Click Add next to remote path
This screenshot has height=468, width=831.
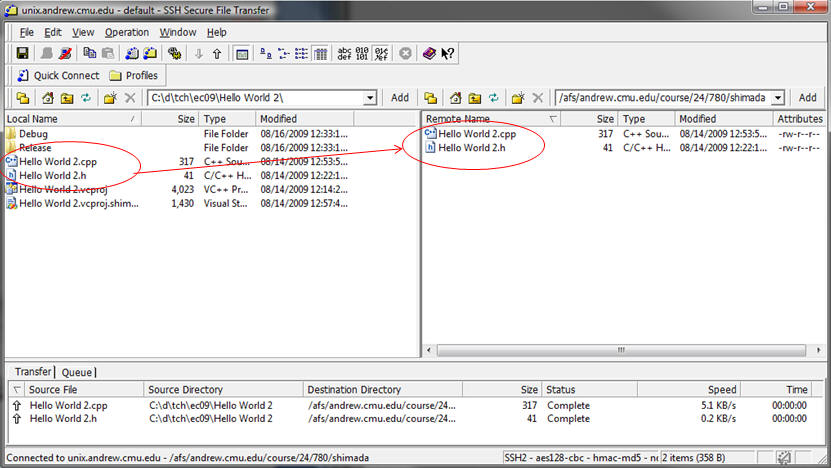pyautogui.click(x=807, y=98)
